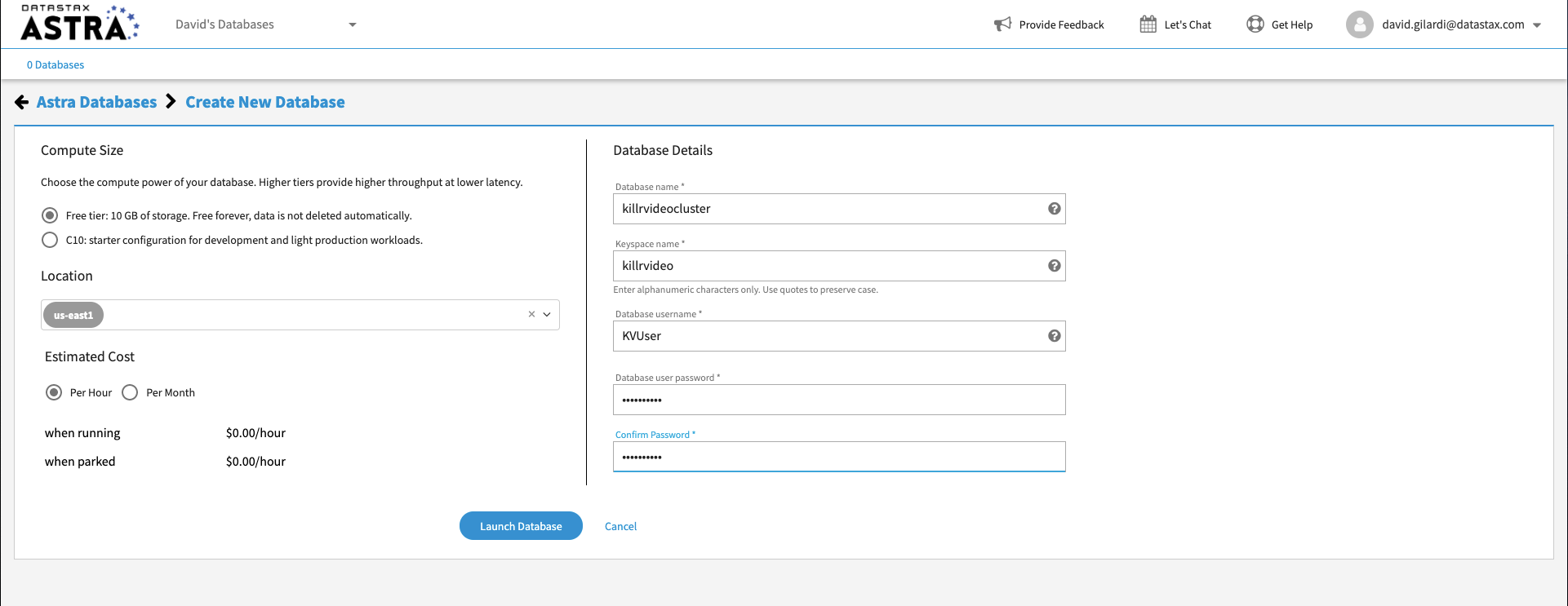Focus the Confirm Password field
This screenshot has width=1568, height=606.
839,457
